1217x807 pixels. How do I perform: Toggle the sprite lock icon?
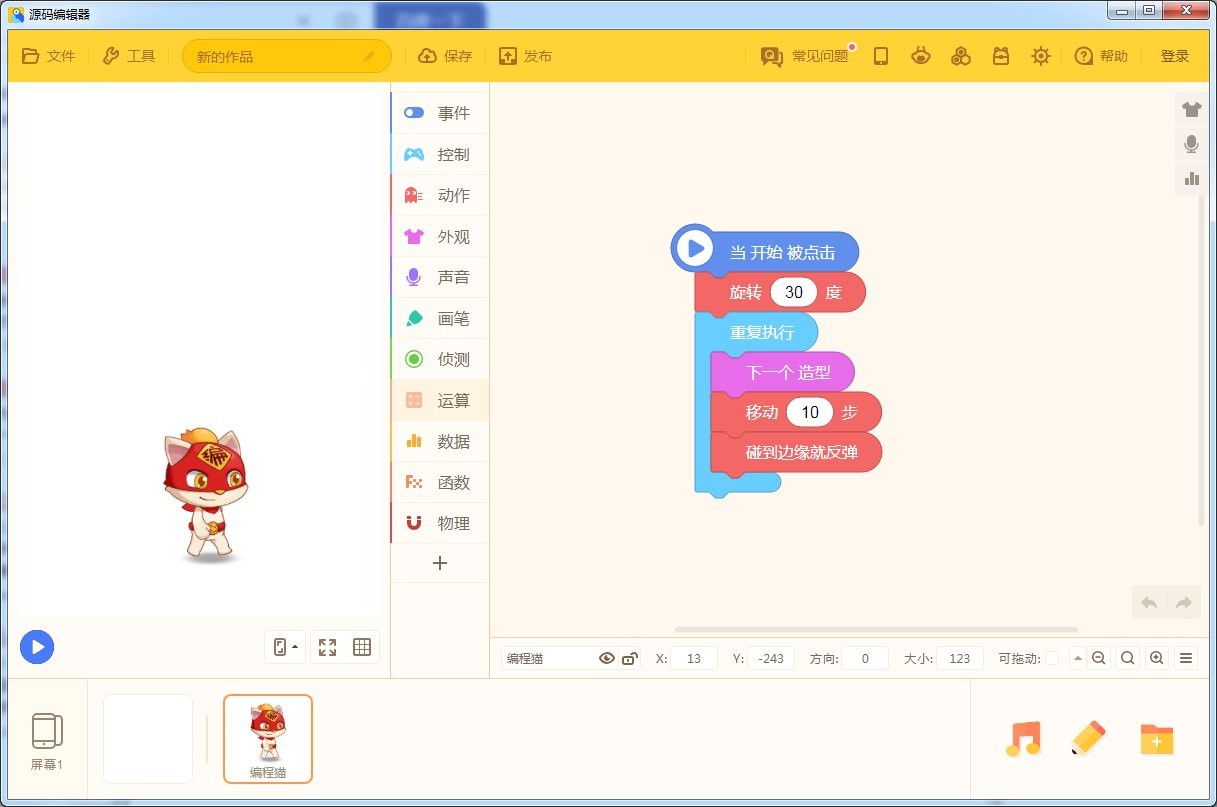pyautogui.click(x=630, y=658)
